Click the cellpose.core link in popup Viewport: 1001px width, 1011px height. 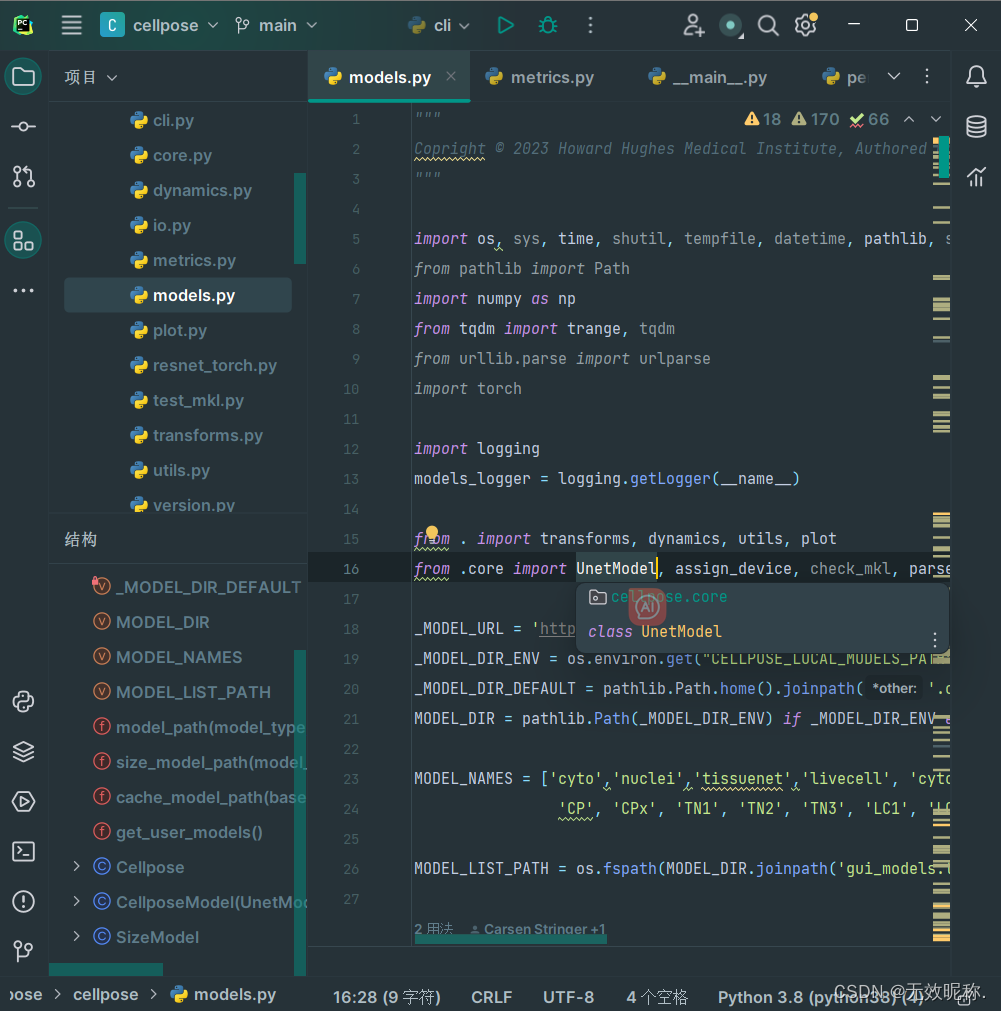[x=669, y=597]
